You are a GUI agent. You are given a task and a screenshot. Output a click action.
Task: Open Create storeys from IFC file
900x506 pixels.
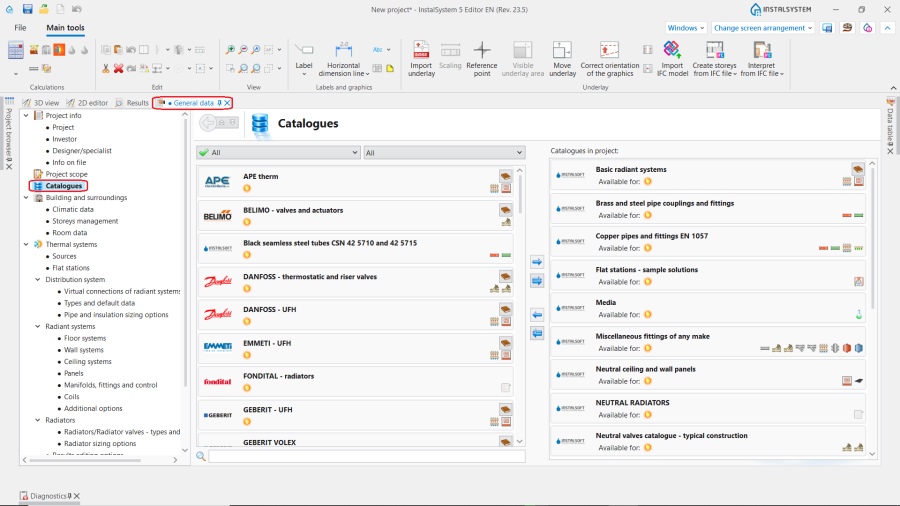coord(715,59)
